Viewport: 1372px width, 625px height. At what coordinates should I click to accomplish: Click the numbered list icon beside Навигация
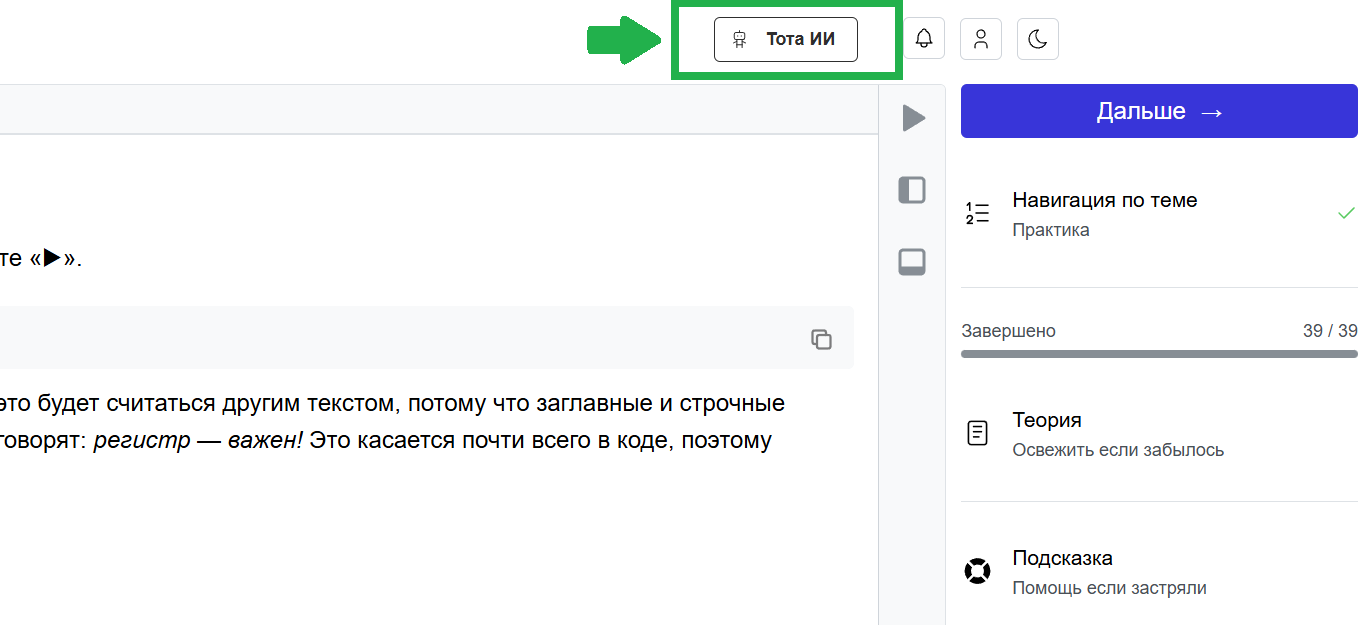[x=977, y=213]
